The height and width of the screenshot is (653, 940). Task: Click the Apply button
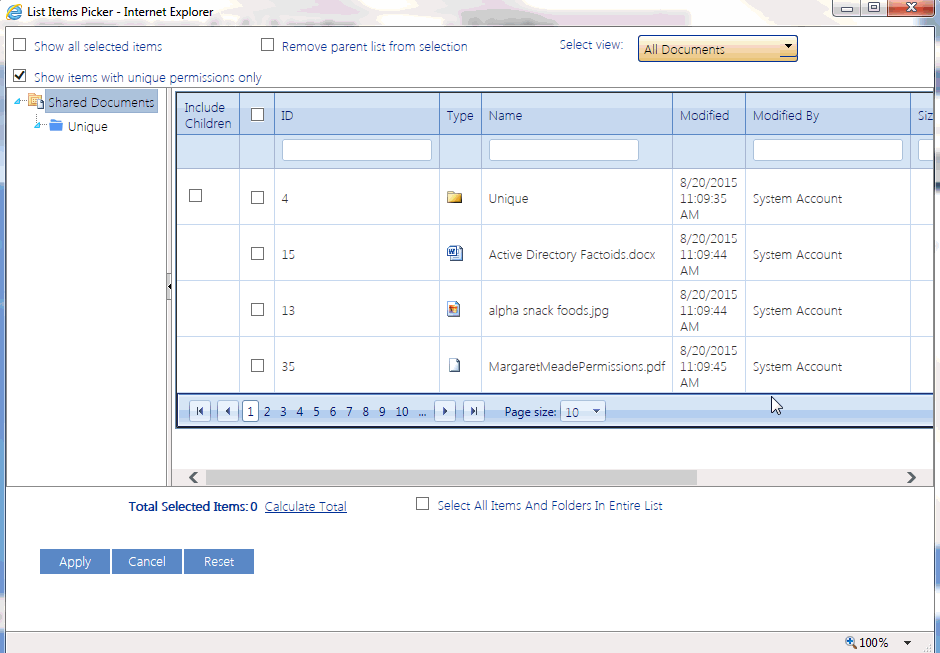[x=74, y=561]
